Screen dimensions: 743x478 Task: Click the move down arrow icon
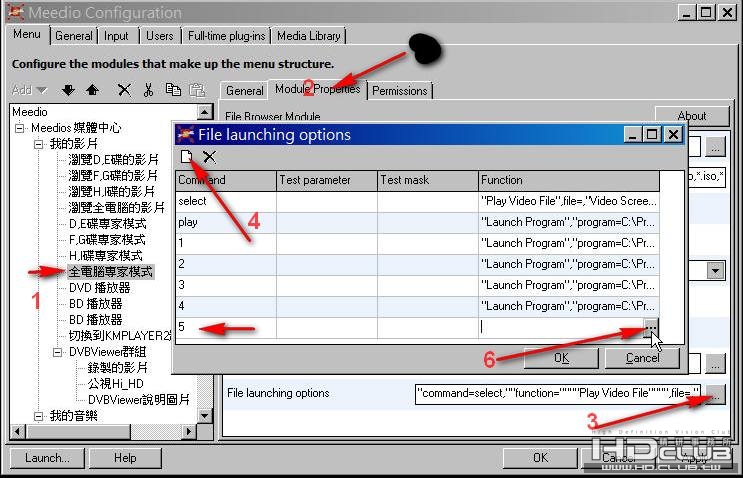point(68,90)
